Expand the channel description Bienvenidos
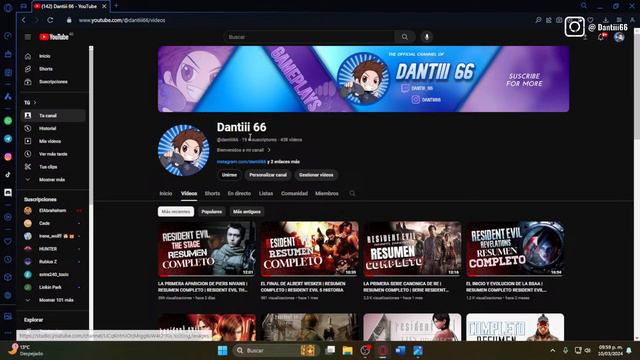Screen dimensions: 640x360 coord(243,150)
